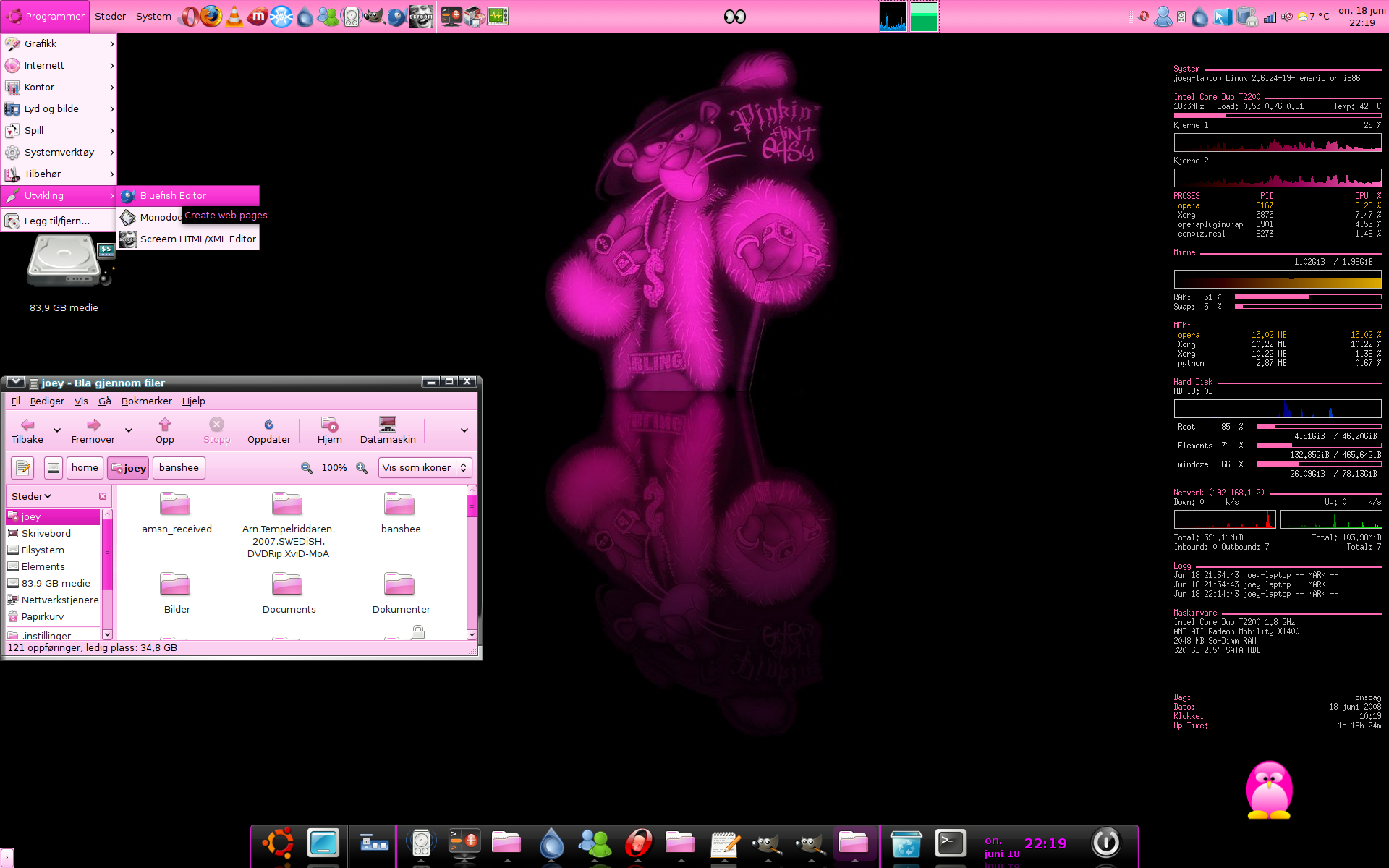
Task: Open Datamaskin computer view
Action: click(388, 430)
